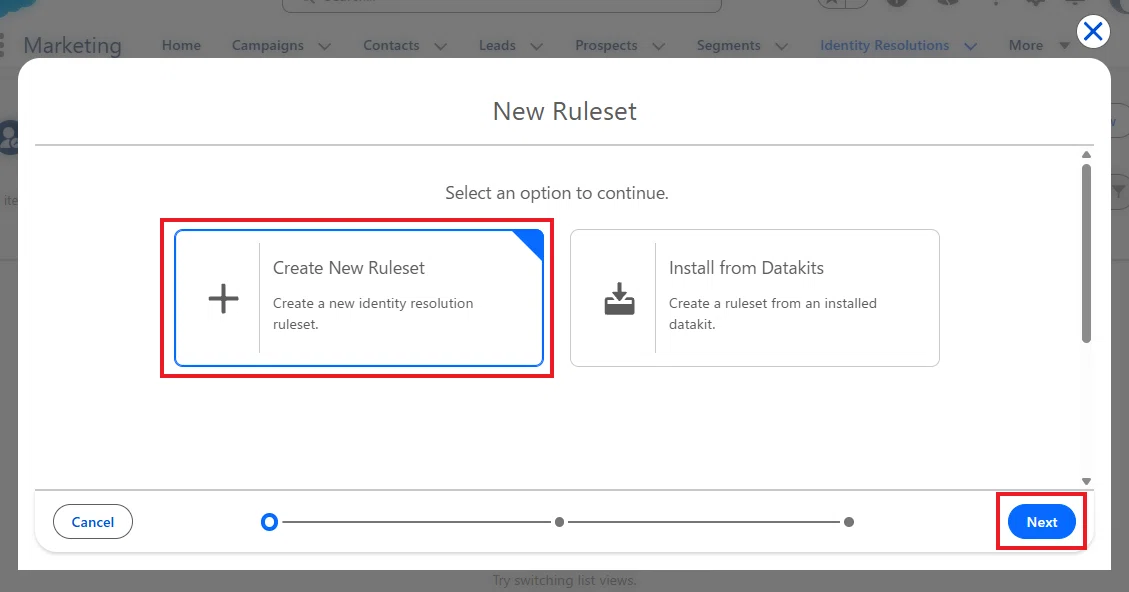This screenshot has width=1129, height=592.
Task: Expand the Campaigns tab dropdown chevron
Action: pyautogui.click(x=325, y=46)
